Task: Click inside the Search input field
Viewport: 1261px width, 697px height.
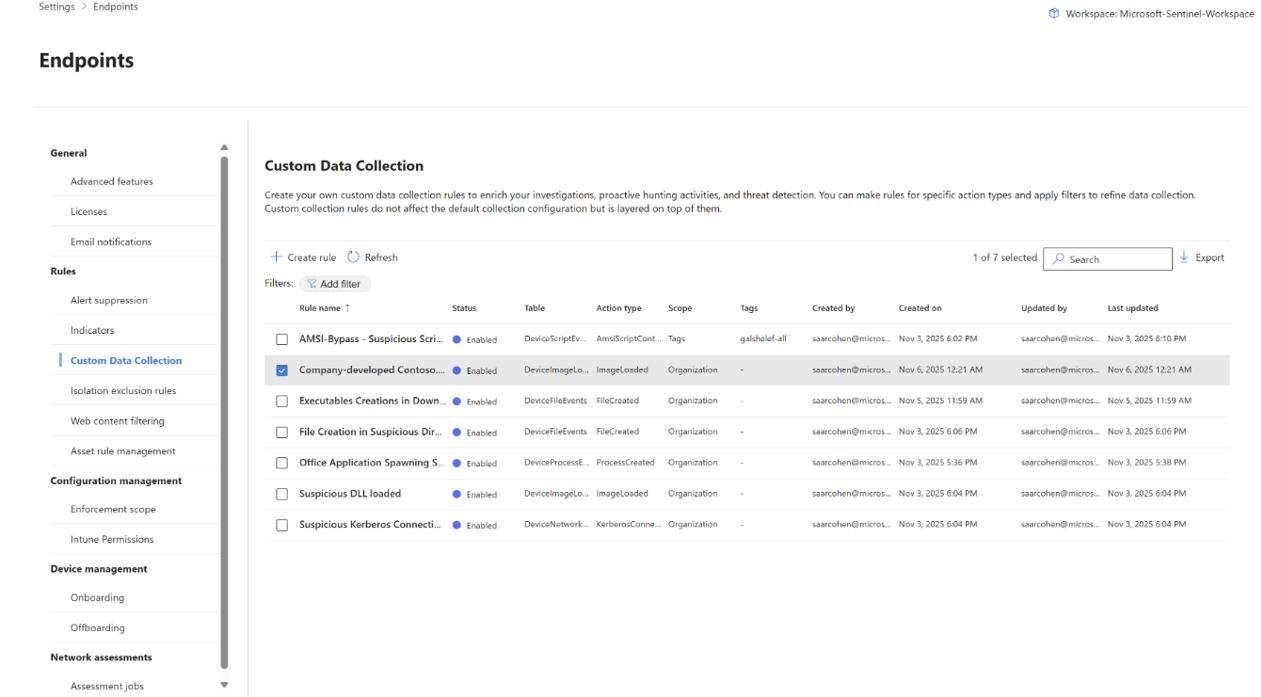Action: click(1115, 259)
